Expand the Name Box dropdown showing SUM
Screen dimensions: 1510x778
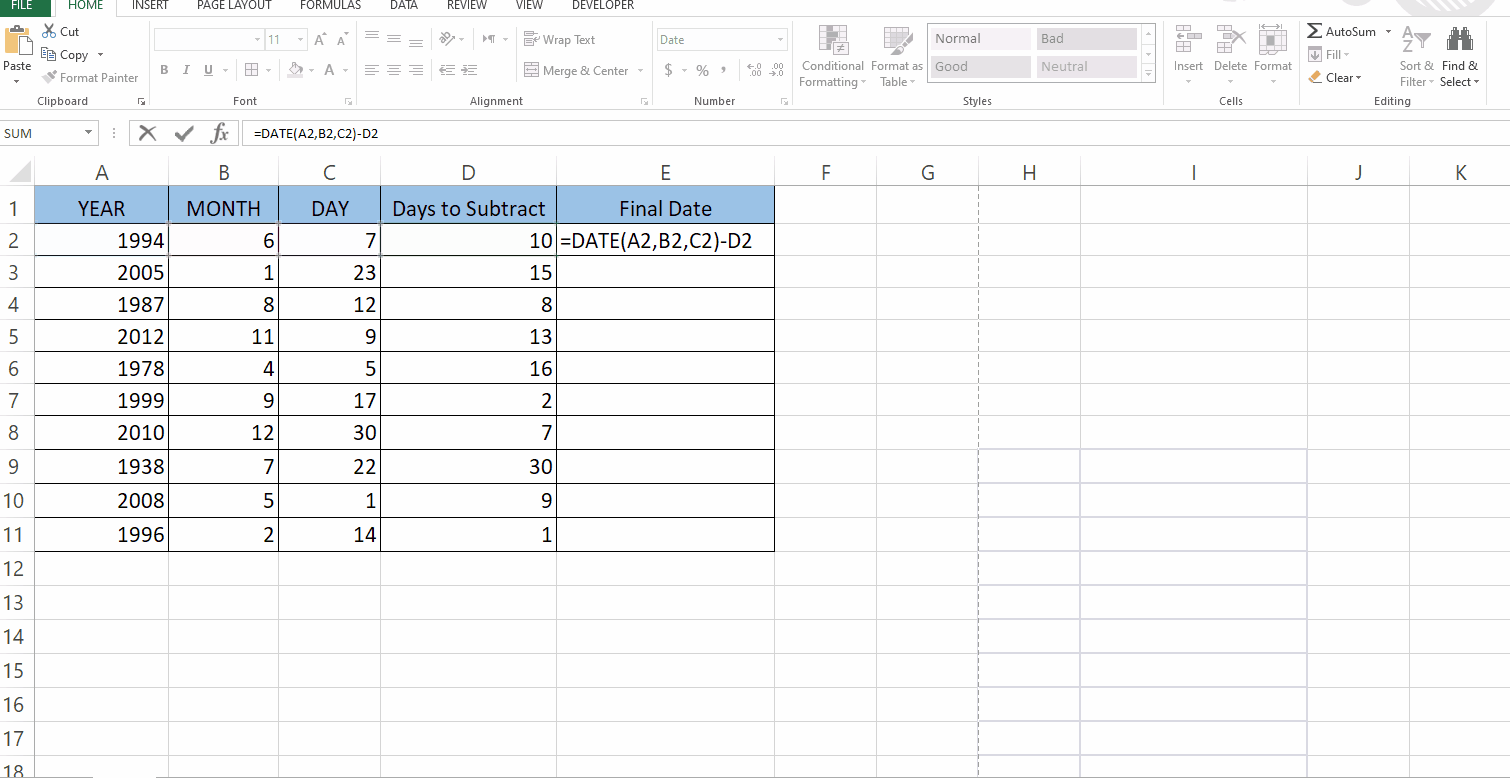88,133
